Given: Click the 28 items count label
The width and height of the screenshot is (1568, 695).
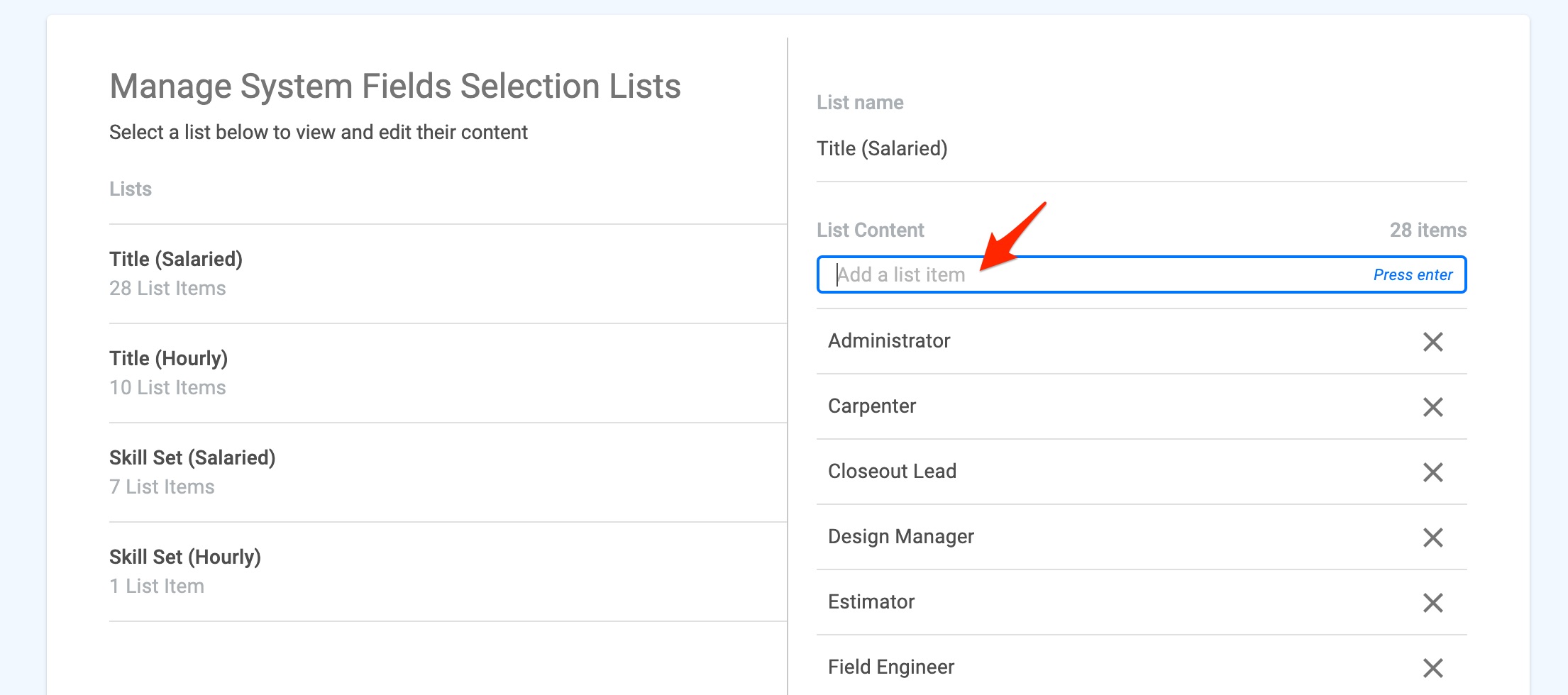Looking at the screenshot, I should click(1428, 230).
